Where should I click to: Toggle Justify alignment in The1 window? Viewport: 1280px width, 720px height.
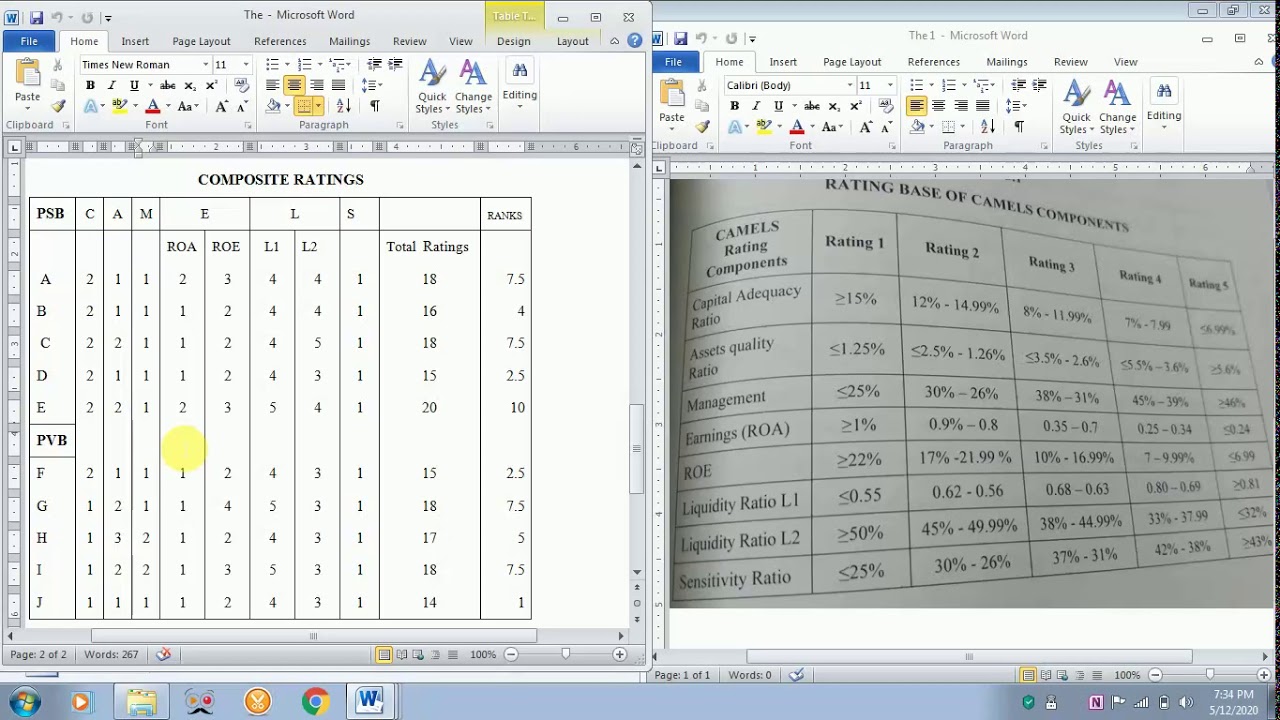click(982, 106)
